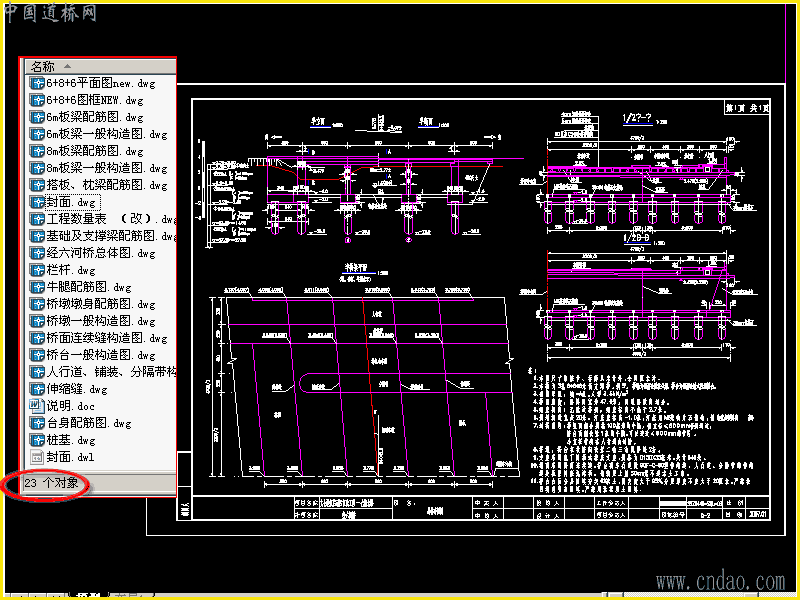Select the Word document icon for 说明.doc
The width and height of the screenshot is (800, 600).
tap(37, 406)
